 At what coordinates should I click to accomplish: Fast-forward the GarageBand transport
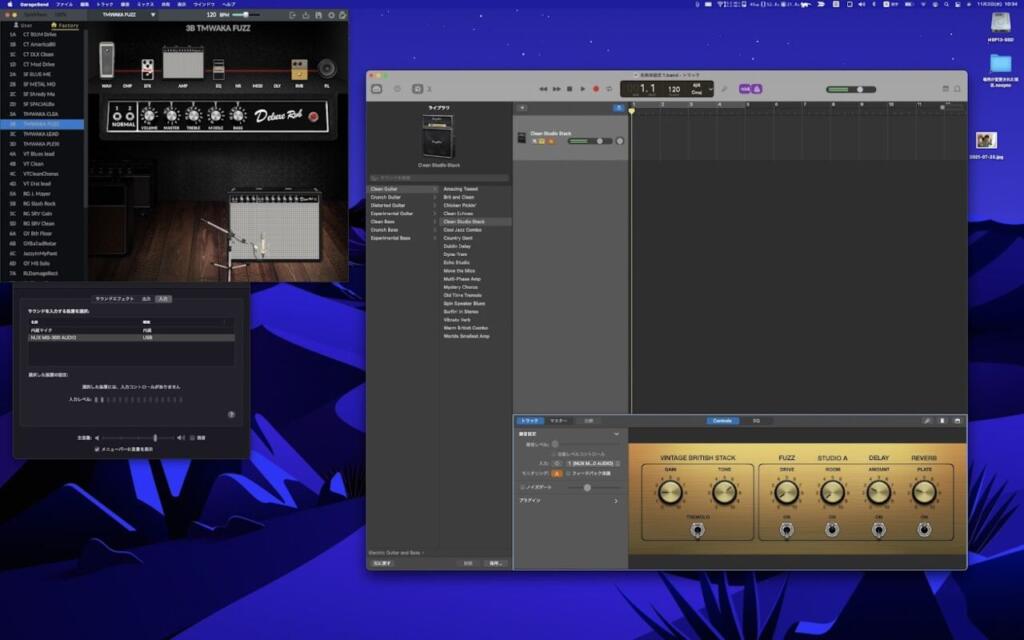[x=556, y=89]
